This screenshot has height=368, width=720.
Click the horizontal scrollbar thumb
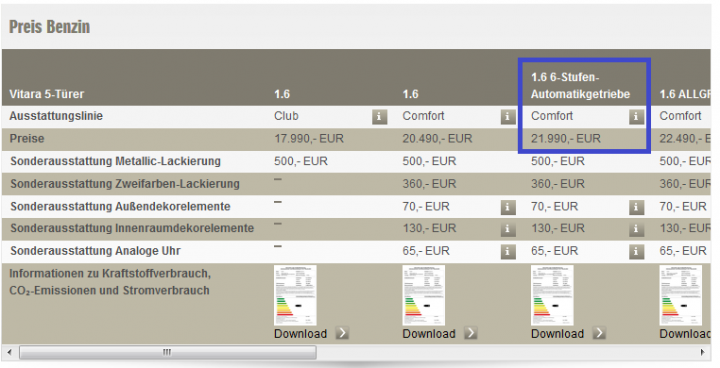pos(168,353)
